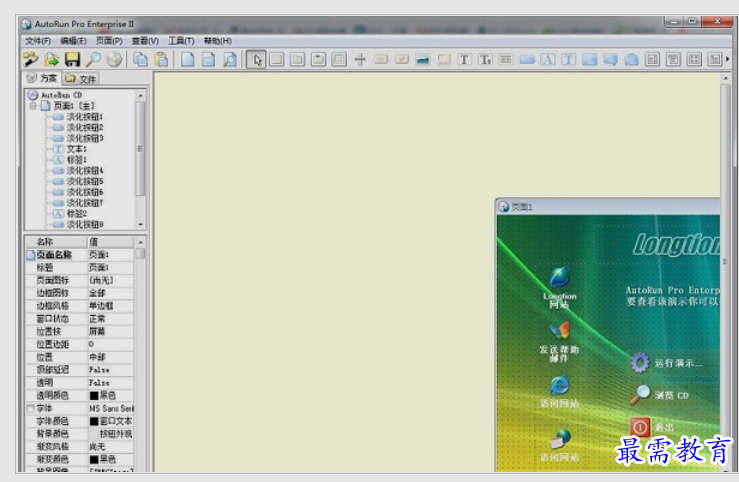Screen dimensions: 739x482
Task: Collapse the 页面1 [主] tree node
Action: pos(33,106)
